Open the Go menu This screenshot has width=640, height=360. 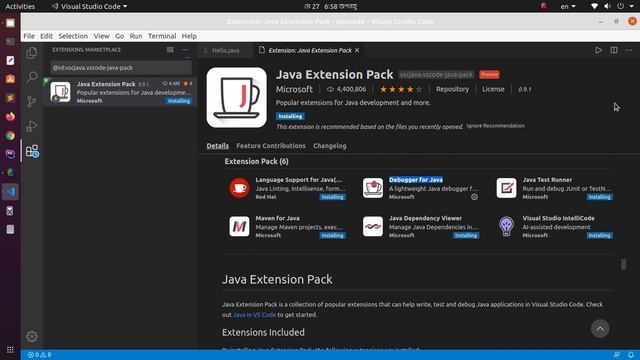click(x=119, y=36)
